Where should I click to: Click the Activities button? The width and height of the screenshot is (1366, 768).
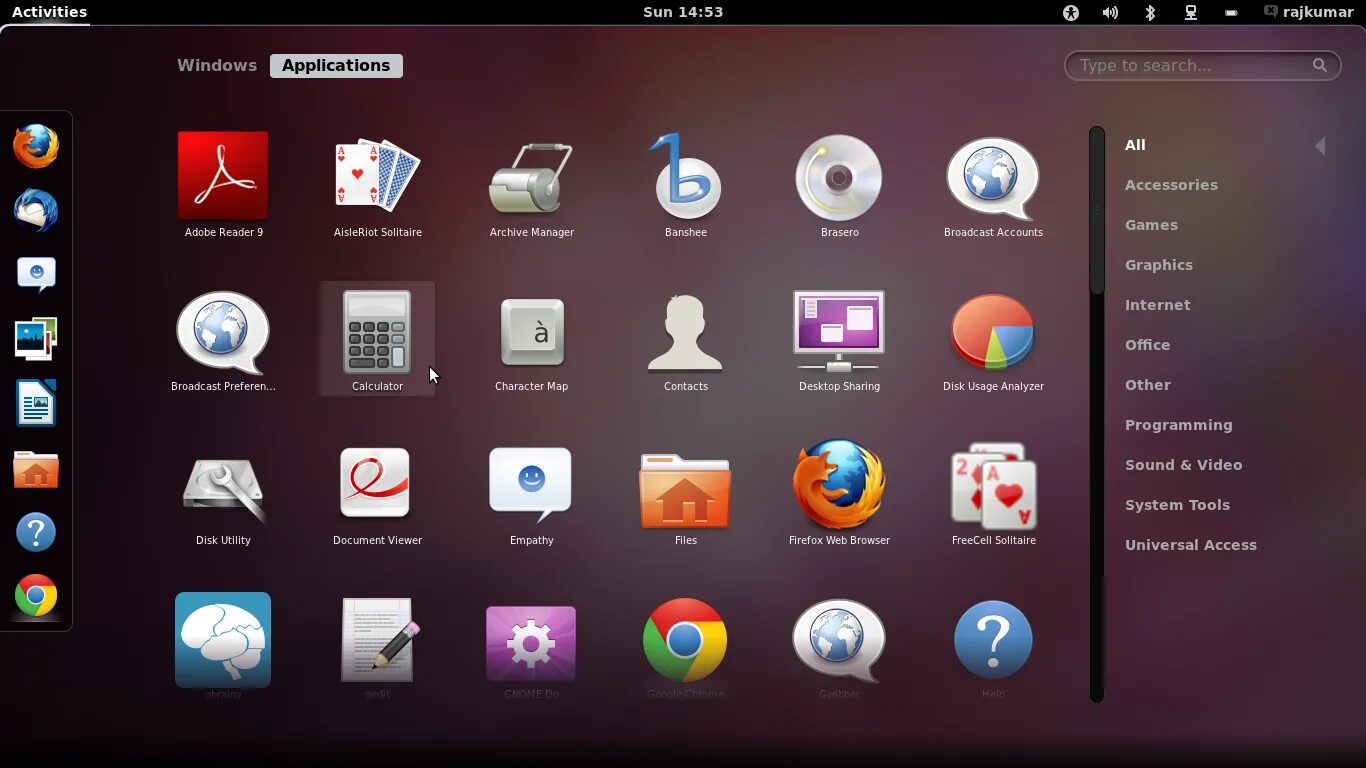[x=49, y=12]
